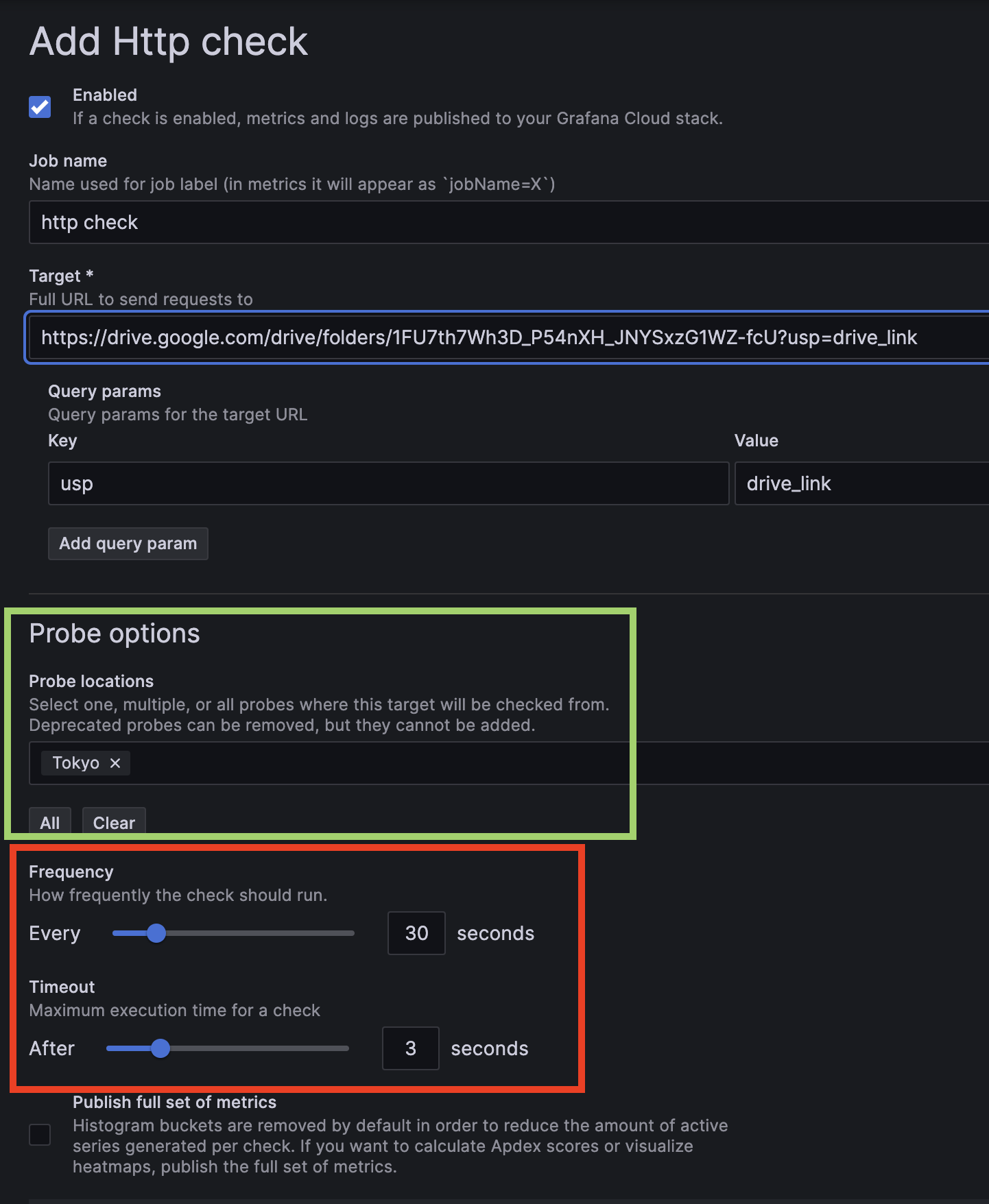Image resolution: width=989 pixels, height=1204 pixels.
Task: Click the timeout seconds number box
Action: click(411, 1048)
